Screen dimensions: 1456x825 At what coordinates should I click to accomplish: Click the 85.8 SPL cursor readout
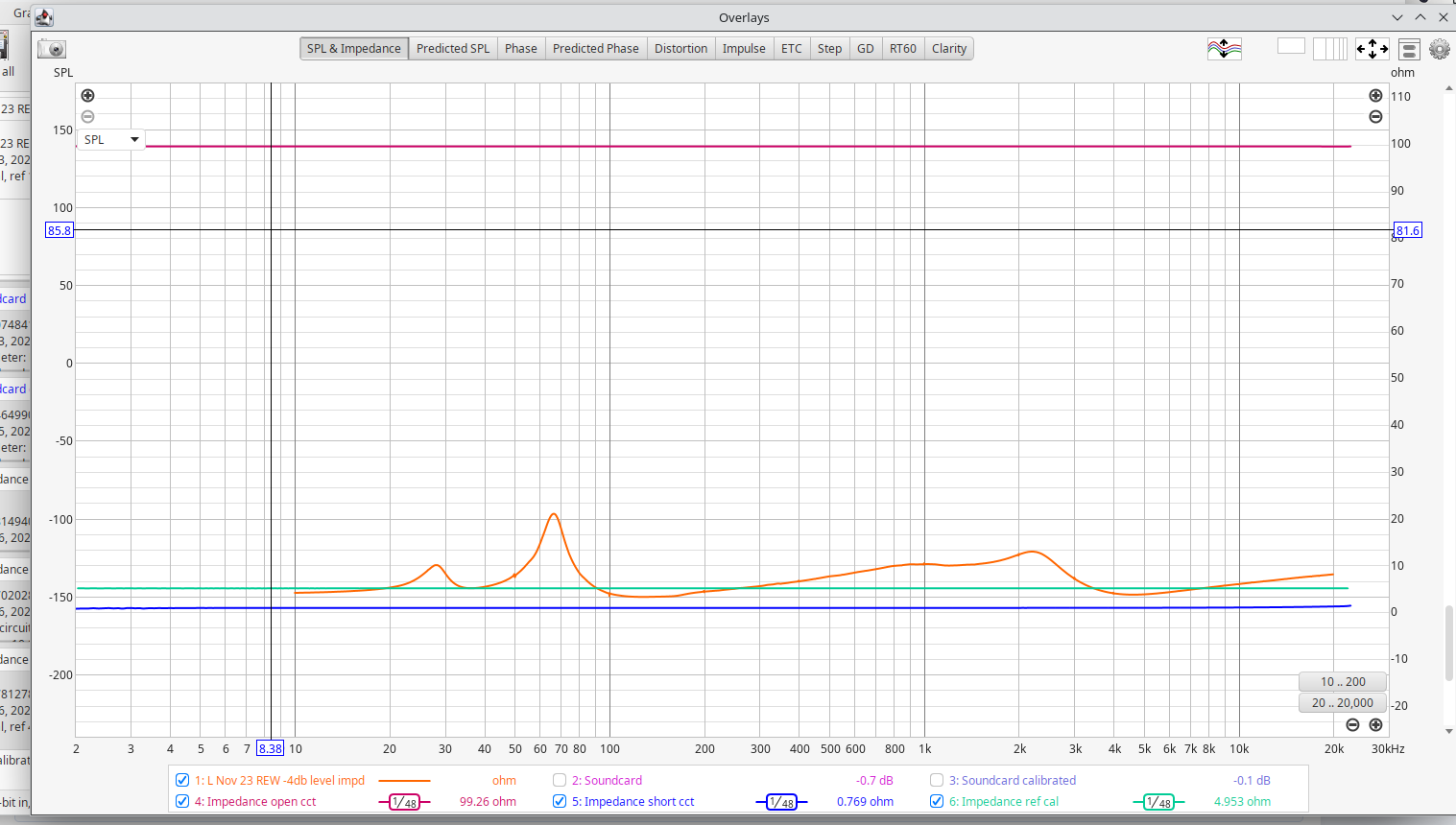(x=60, y=230)
